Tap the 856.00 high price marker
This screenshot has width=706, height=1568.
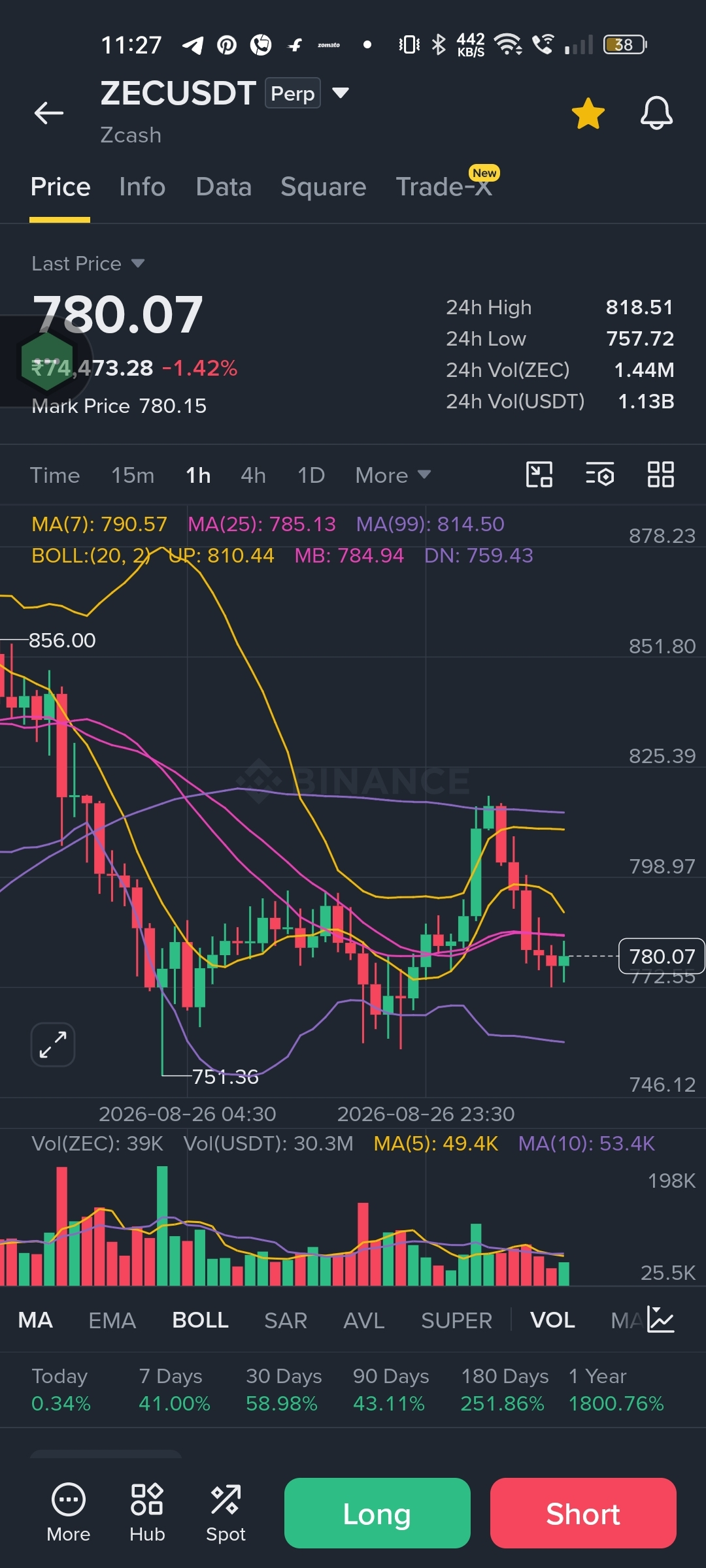point(62,640)
